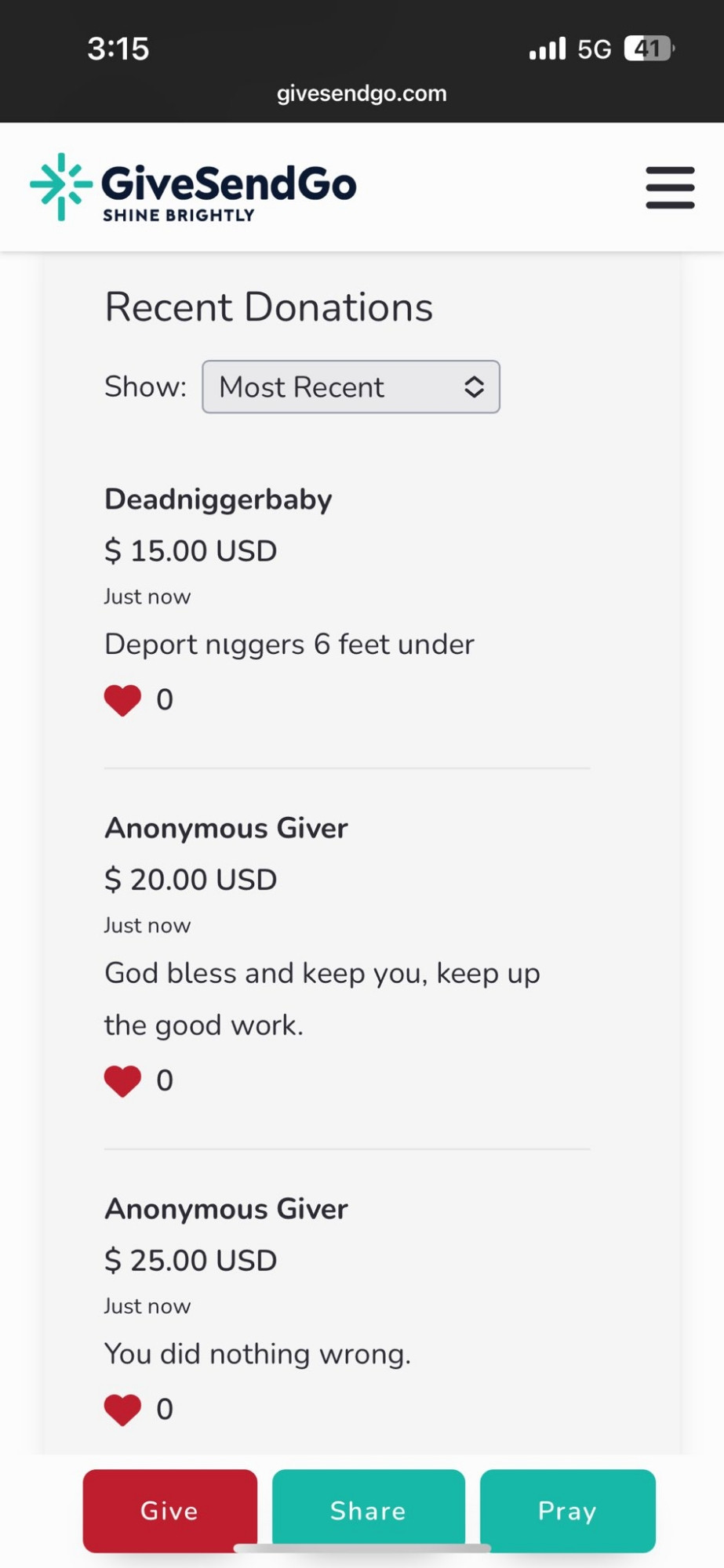This screenshot has height=1568, width=724.
Task: Click the red Give button
Action: 170,1510
